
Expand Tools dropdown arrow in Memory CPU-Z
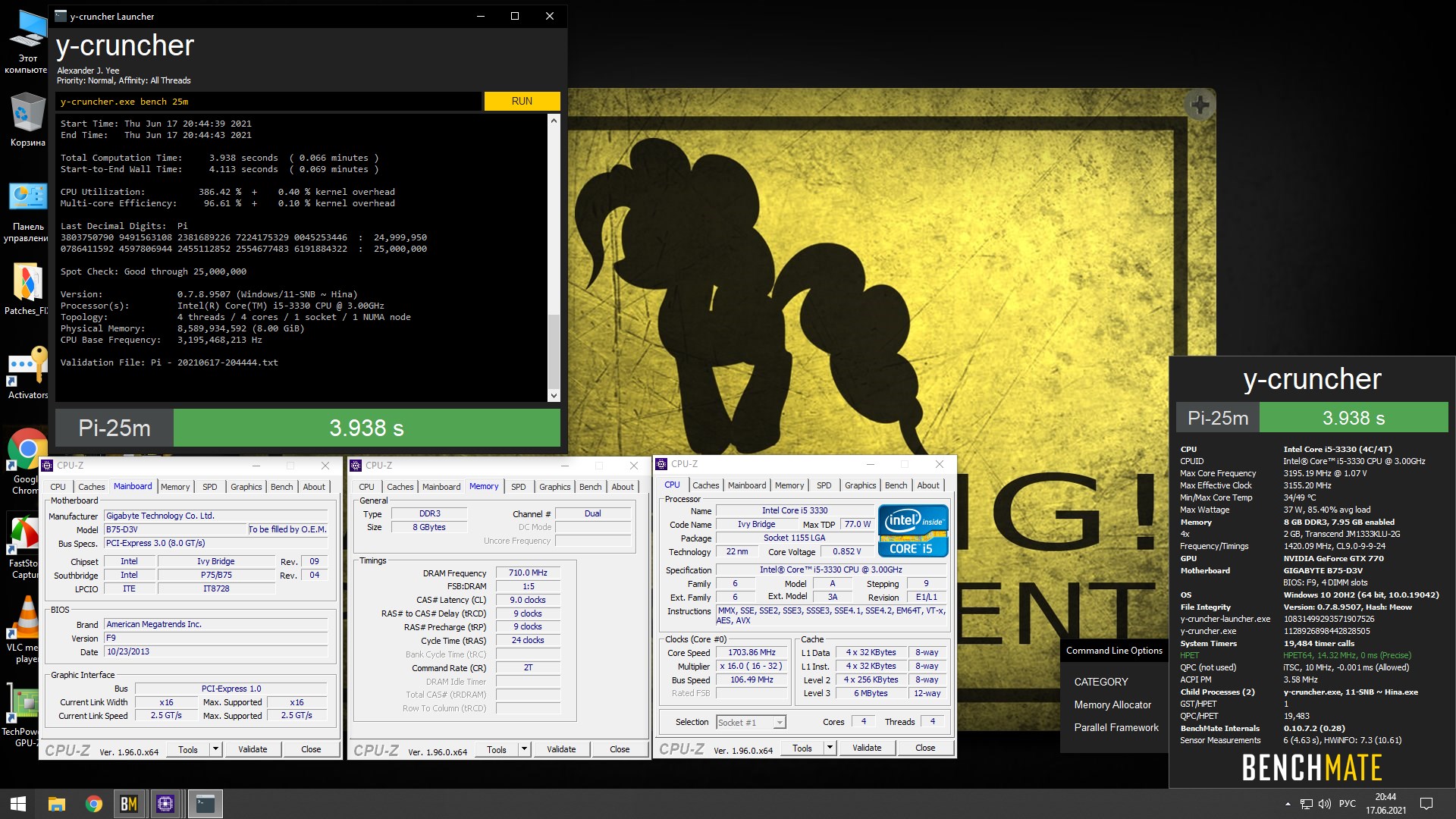[524, 749]
